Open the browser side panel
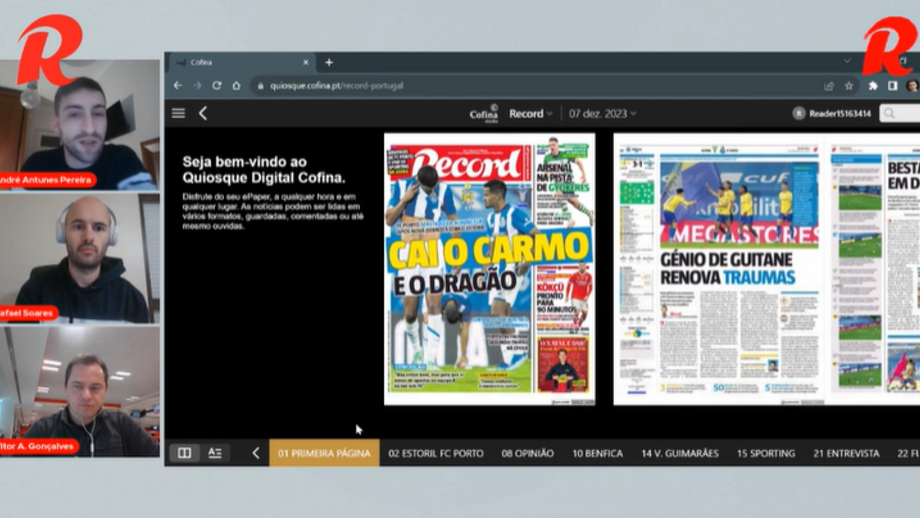 click(892, 86)
